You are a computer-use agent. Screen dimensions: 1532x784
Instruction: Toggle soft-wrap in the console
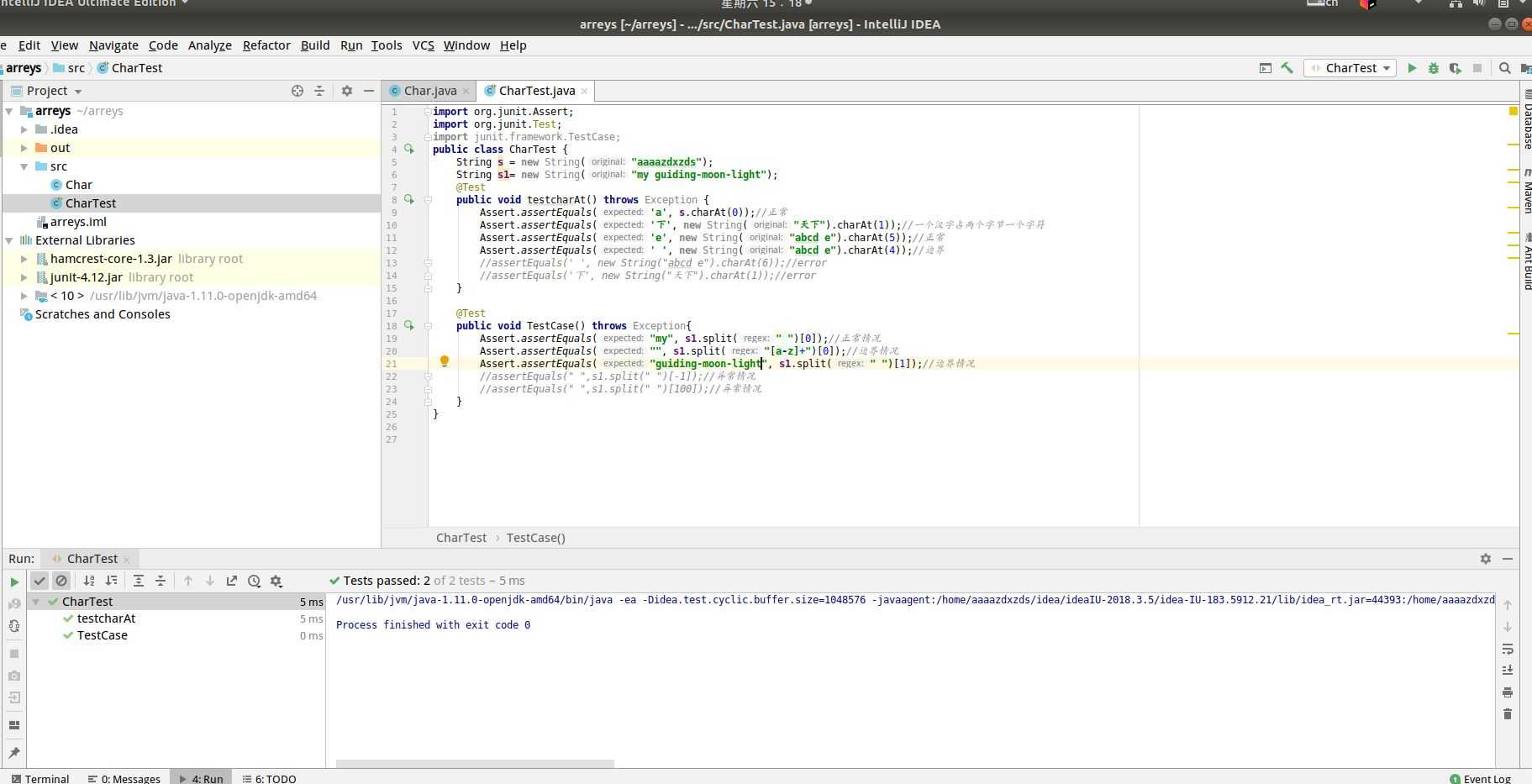tap(1508, 649)
